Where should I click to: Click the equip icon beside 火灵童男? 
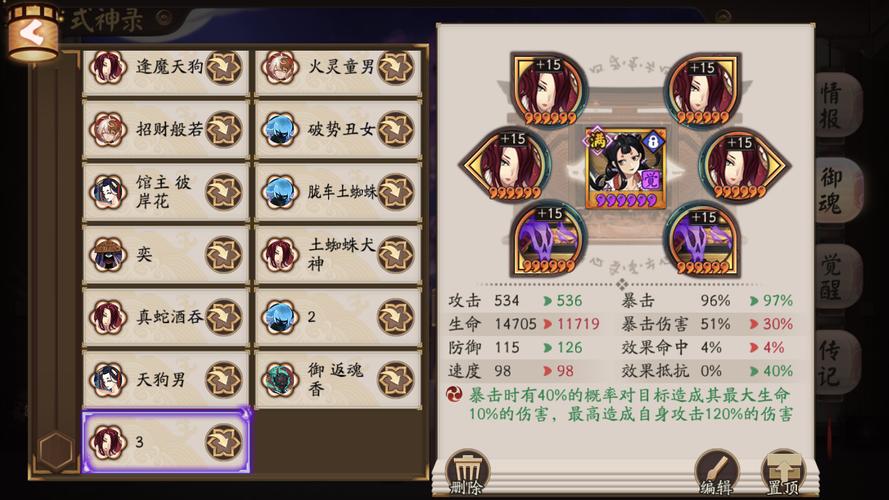[396, 67]
